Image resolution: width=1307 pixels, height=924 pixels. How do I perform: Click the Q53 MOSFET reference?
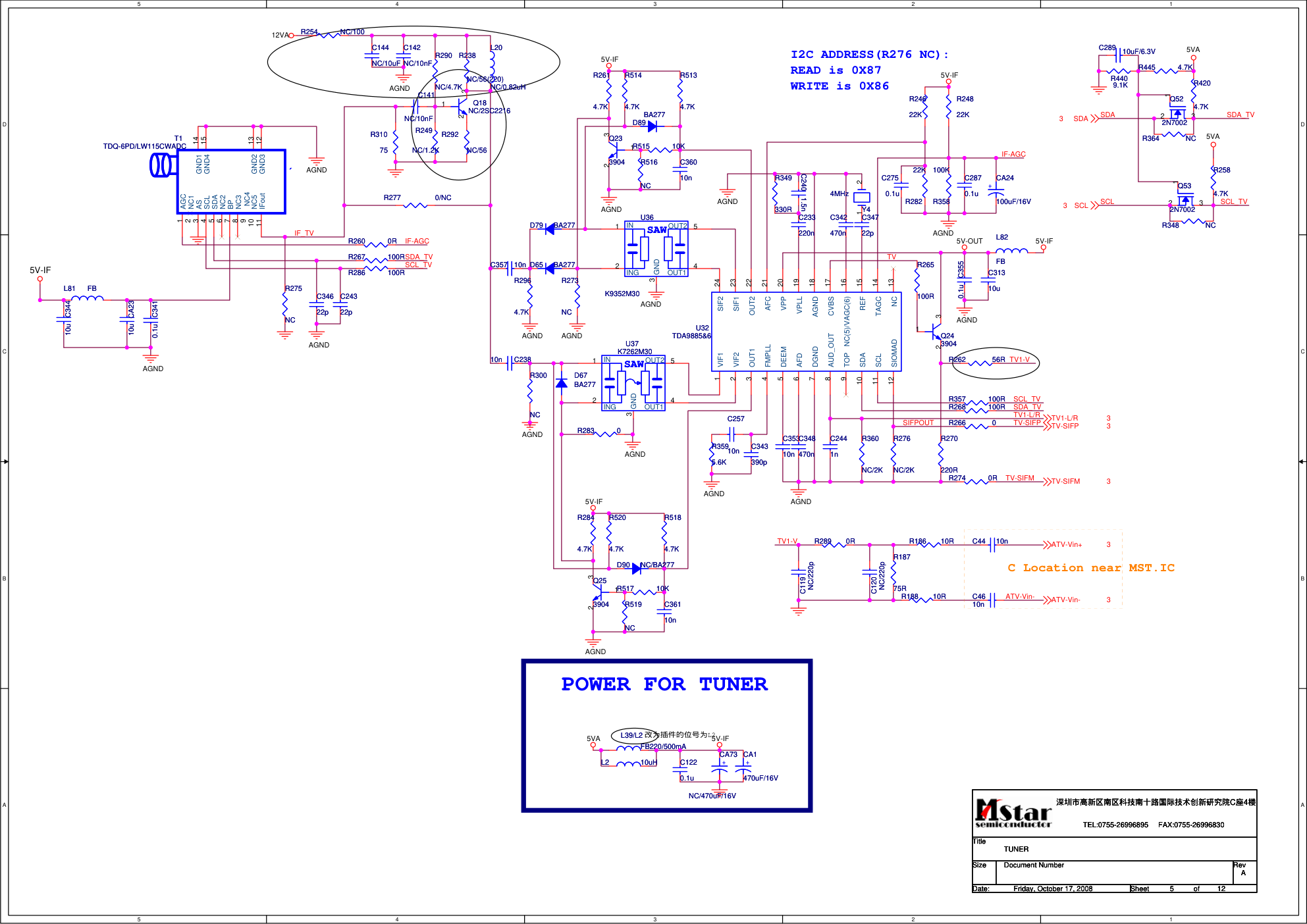pos(1185,186)
